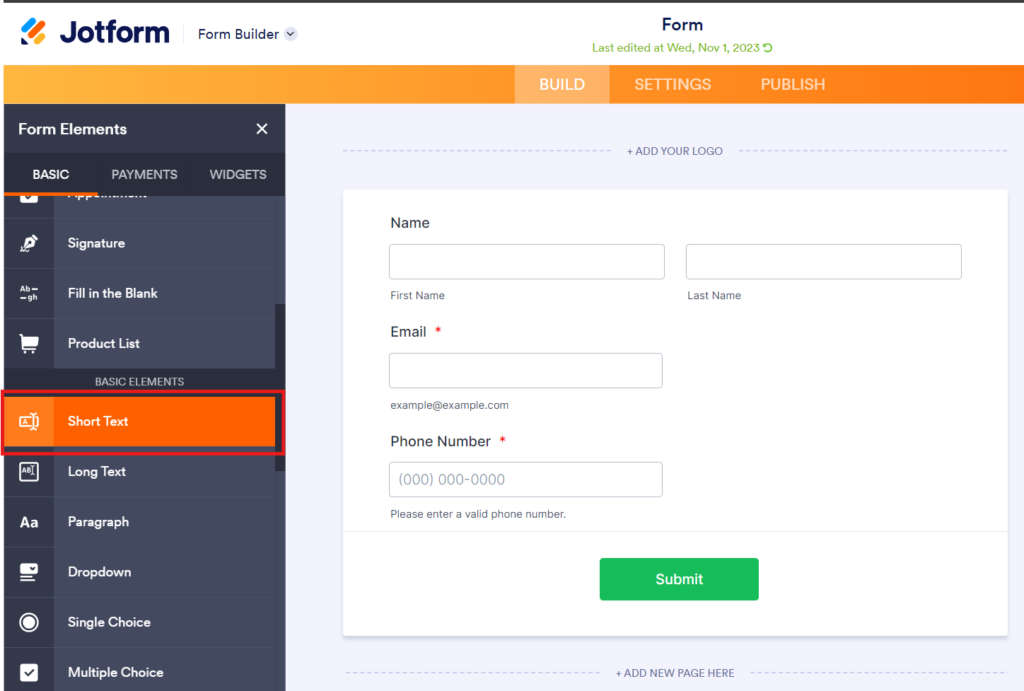
Task: Click + ADD YOUR LOGO
Action: pos(675,151)
